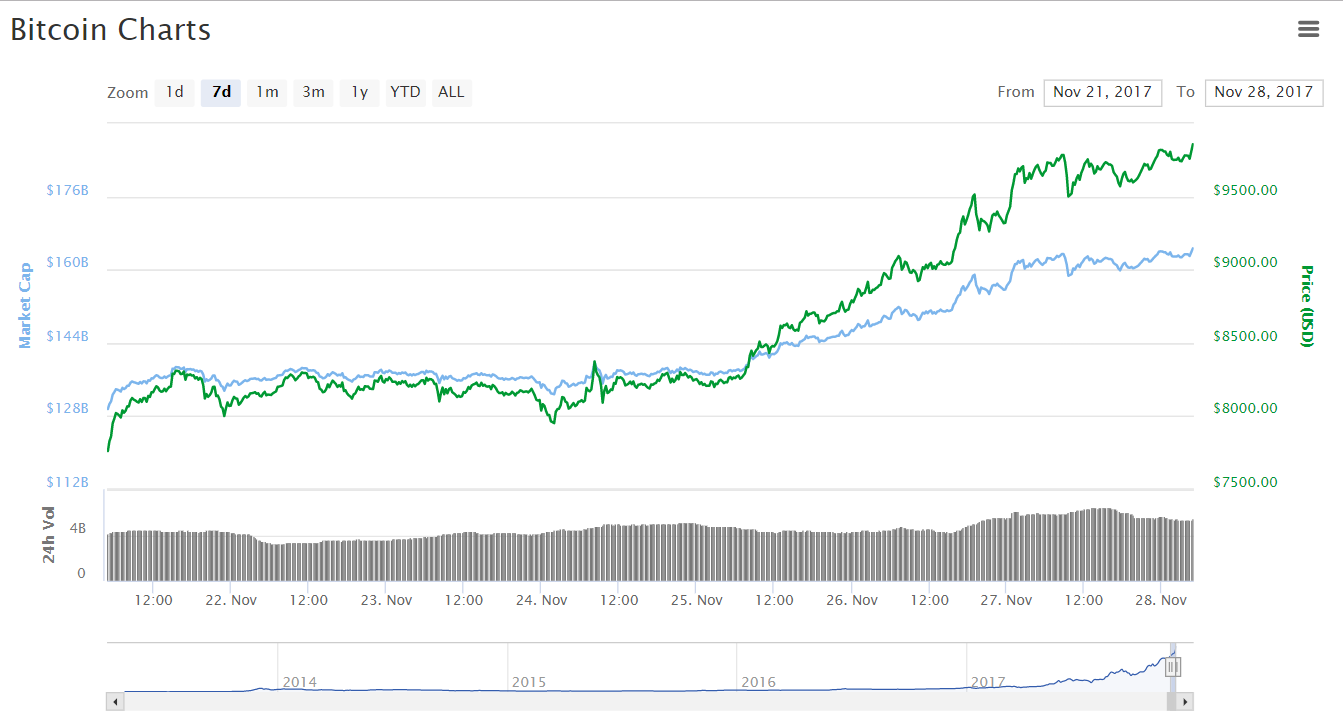Show ALL historical data
1343x720 pixels.
pos(451,92)
